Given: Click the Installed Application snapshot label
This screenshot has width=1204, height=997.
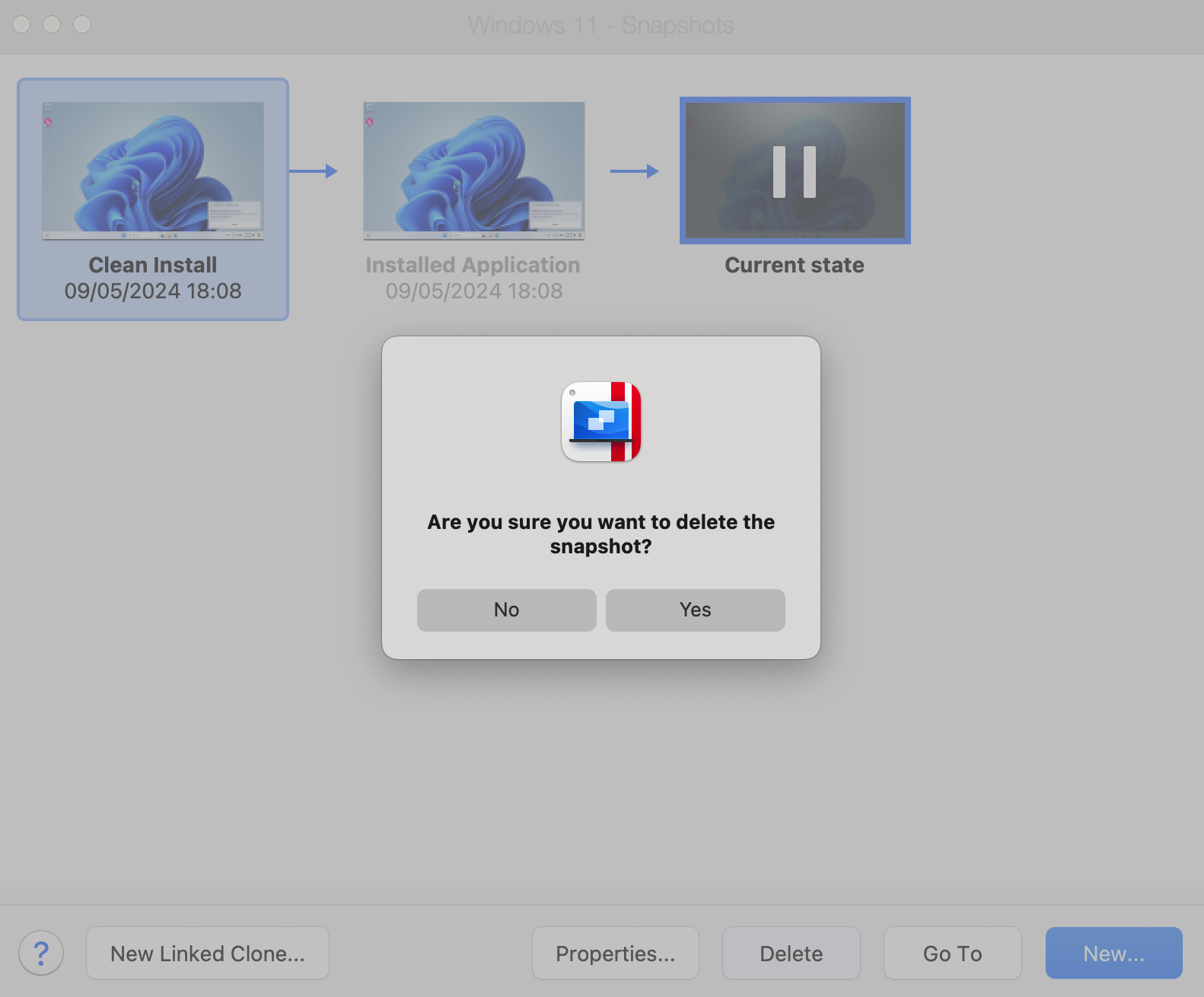Looking at the screenshot, I should pos(473,265).
